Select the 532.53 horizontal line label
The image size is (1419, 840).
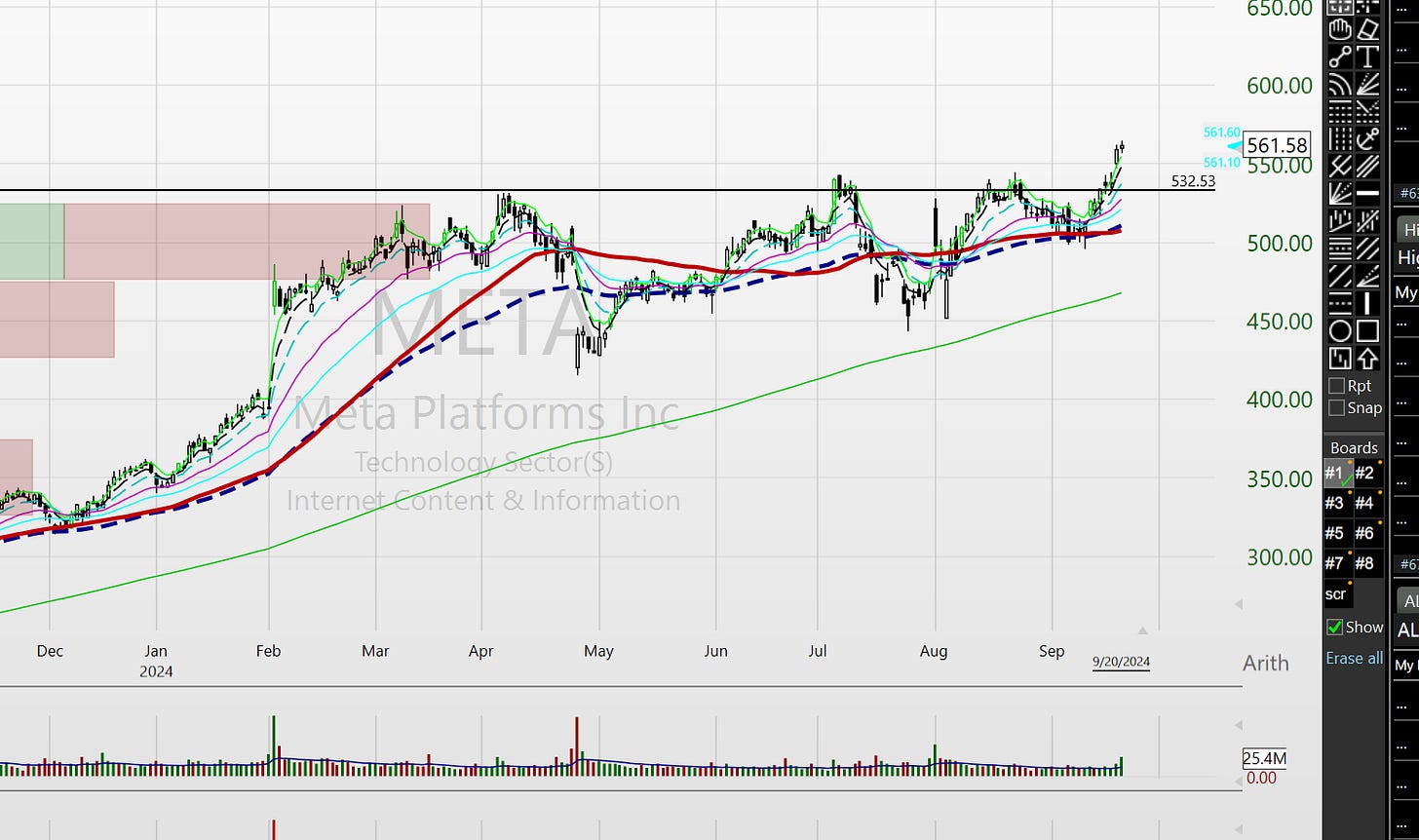point(1193,181)
